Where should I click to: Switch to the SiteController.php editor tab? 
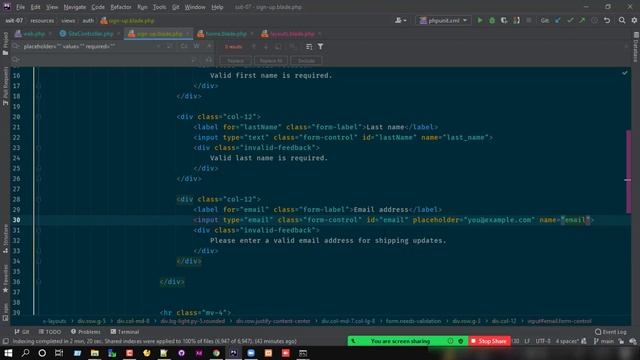point(90,33)
